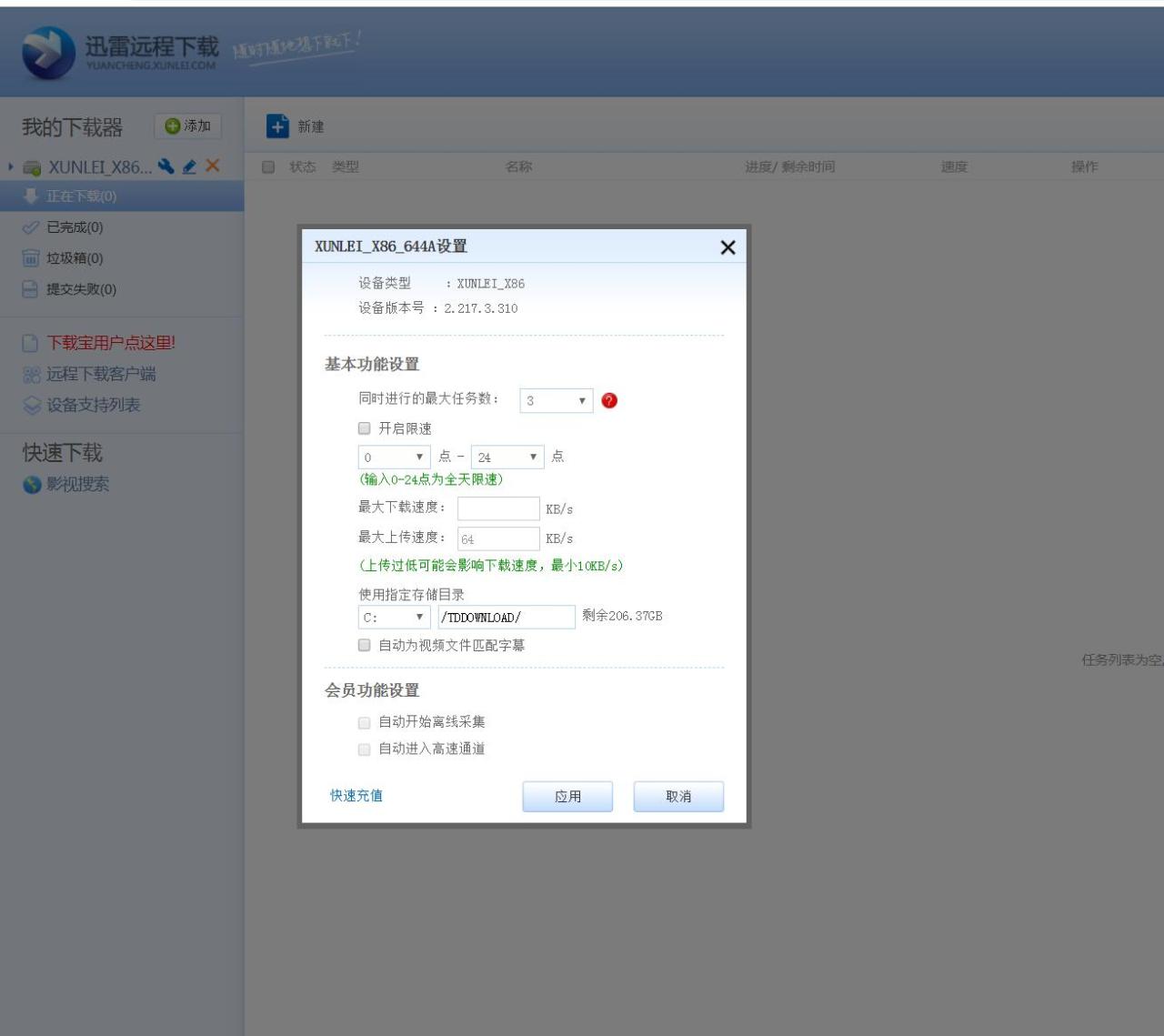The height and width of the screenshot is (1036, 1164).
Task: Open 远程下载客户端 link
Action: point(101,374)
